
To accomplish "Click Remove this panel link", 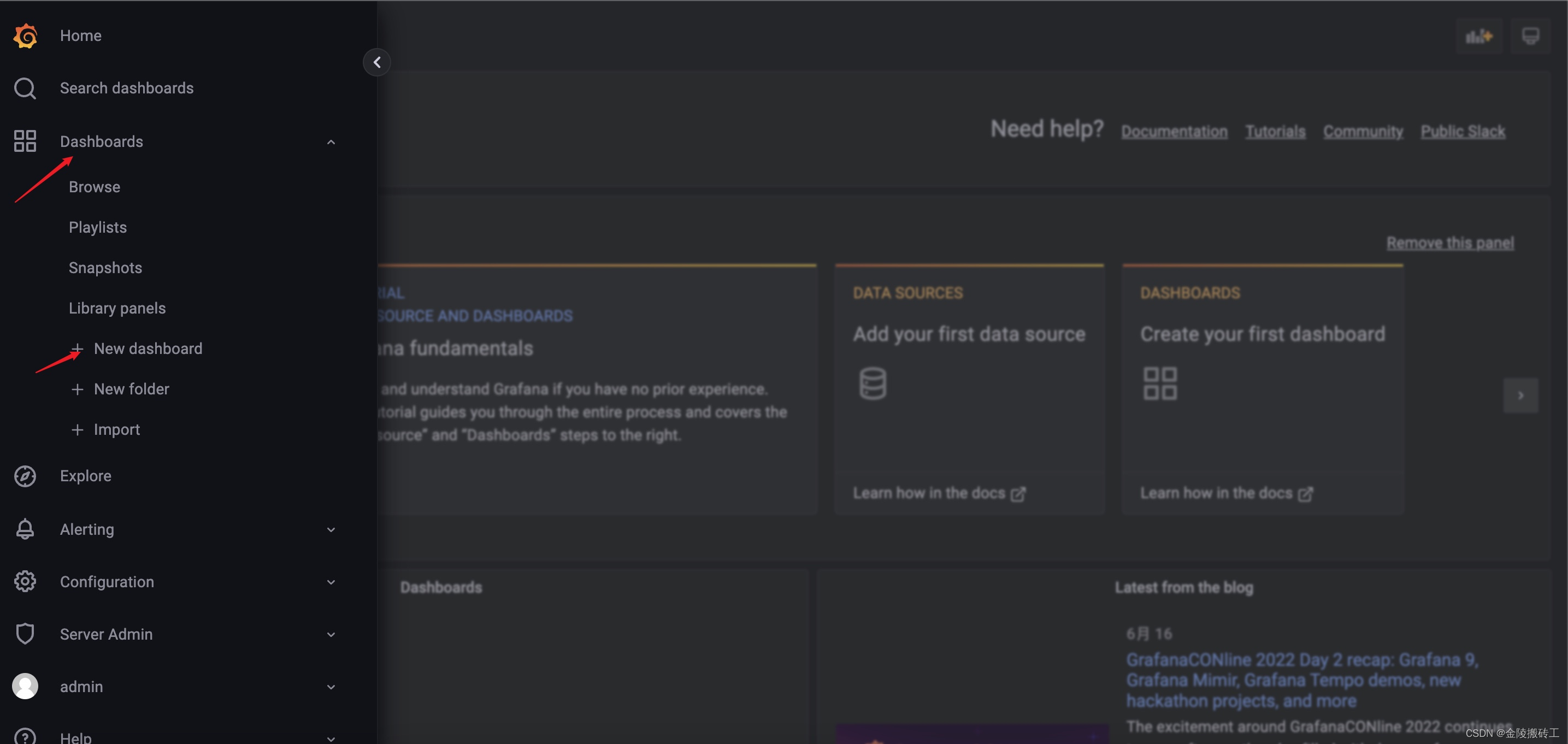I will 1449,243.
